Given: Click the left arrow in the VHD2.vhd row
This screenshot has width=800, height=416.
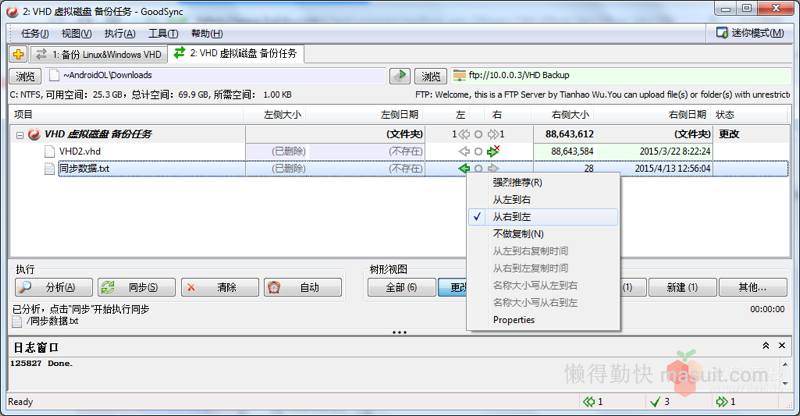Looking at the screenshot, I should tap(464, 151).
